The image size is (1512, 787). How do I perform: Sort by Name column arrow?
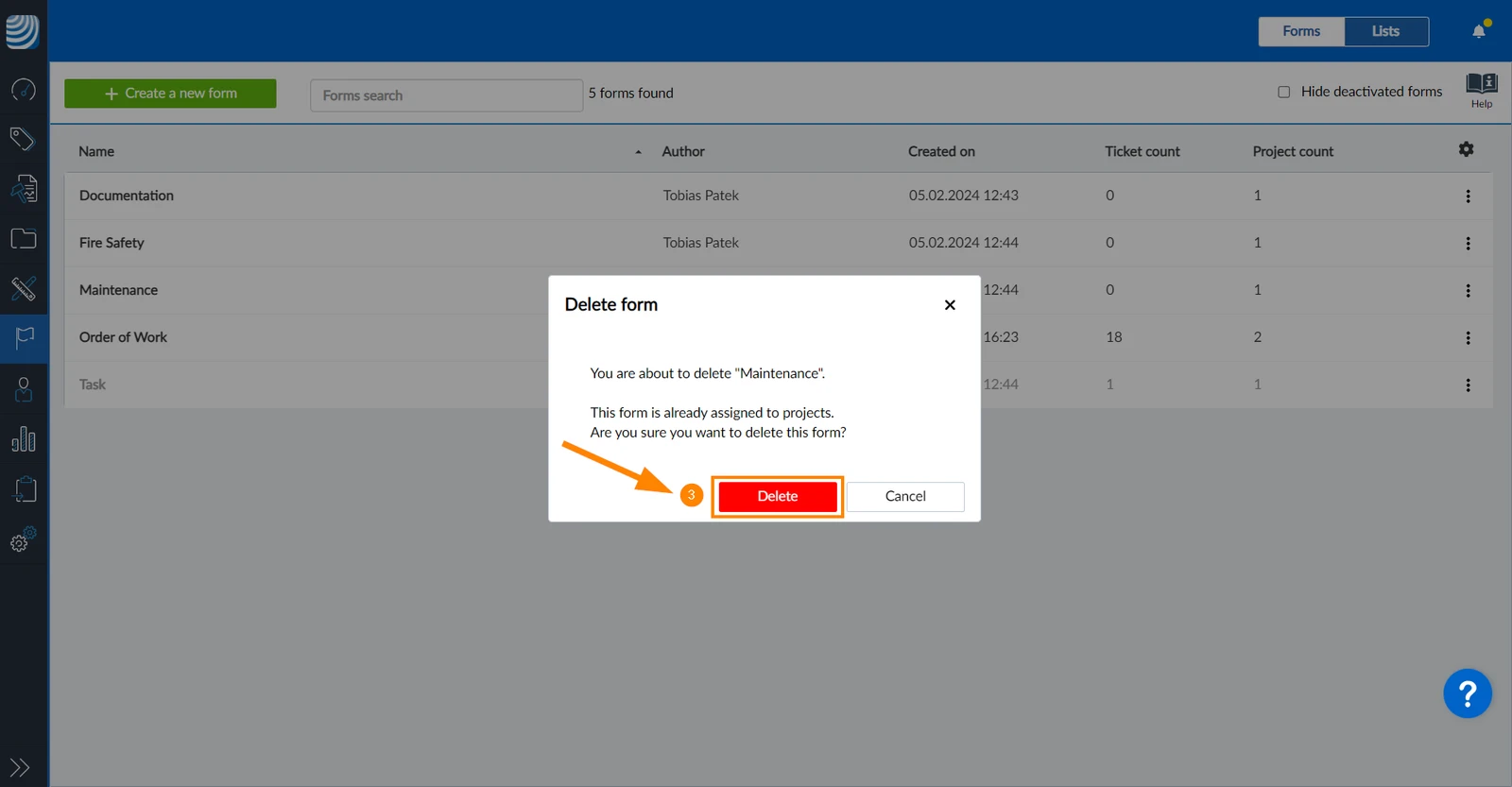[x=639, y=152]
